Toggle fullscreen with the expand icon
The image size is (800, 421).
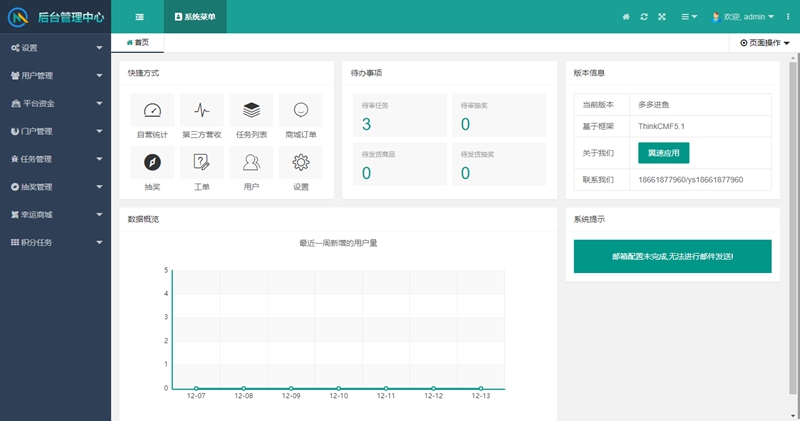click(662, 17)
